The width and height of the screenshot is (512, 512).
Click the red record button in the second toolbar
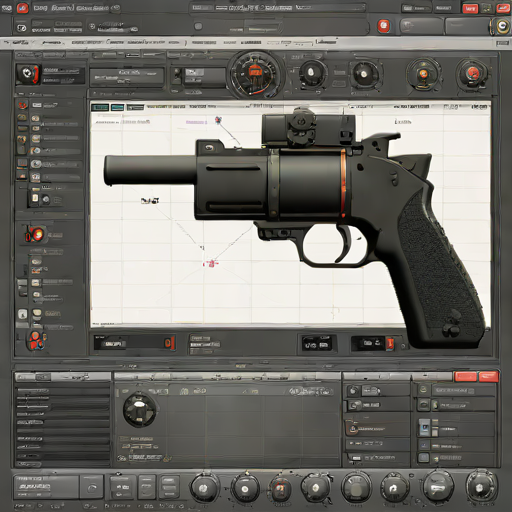[x=384, y=26]
